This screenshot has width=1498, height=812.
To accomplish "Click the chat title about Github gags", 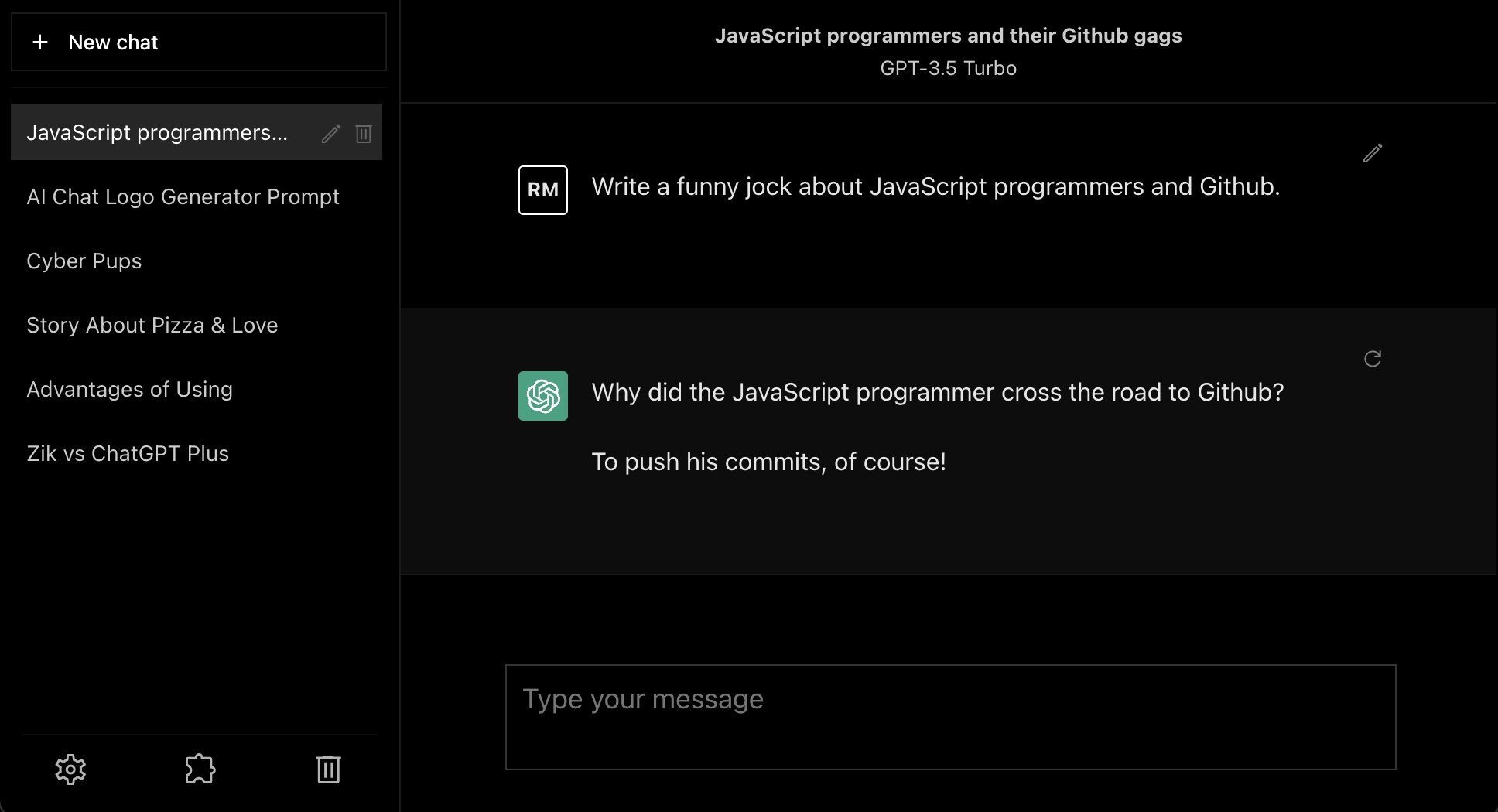I will point(949,36).
